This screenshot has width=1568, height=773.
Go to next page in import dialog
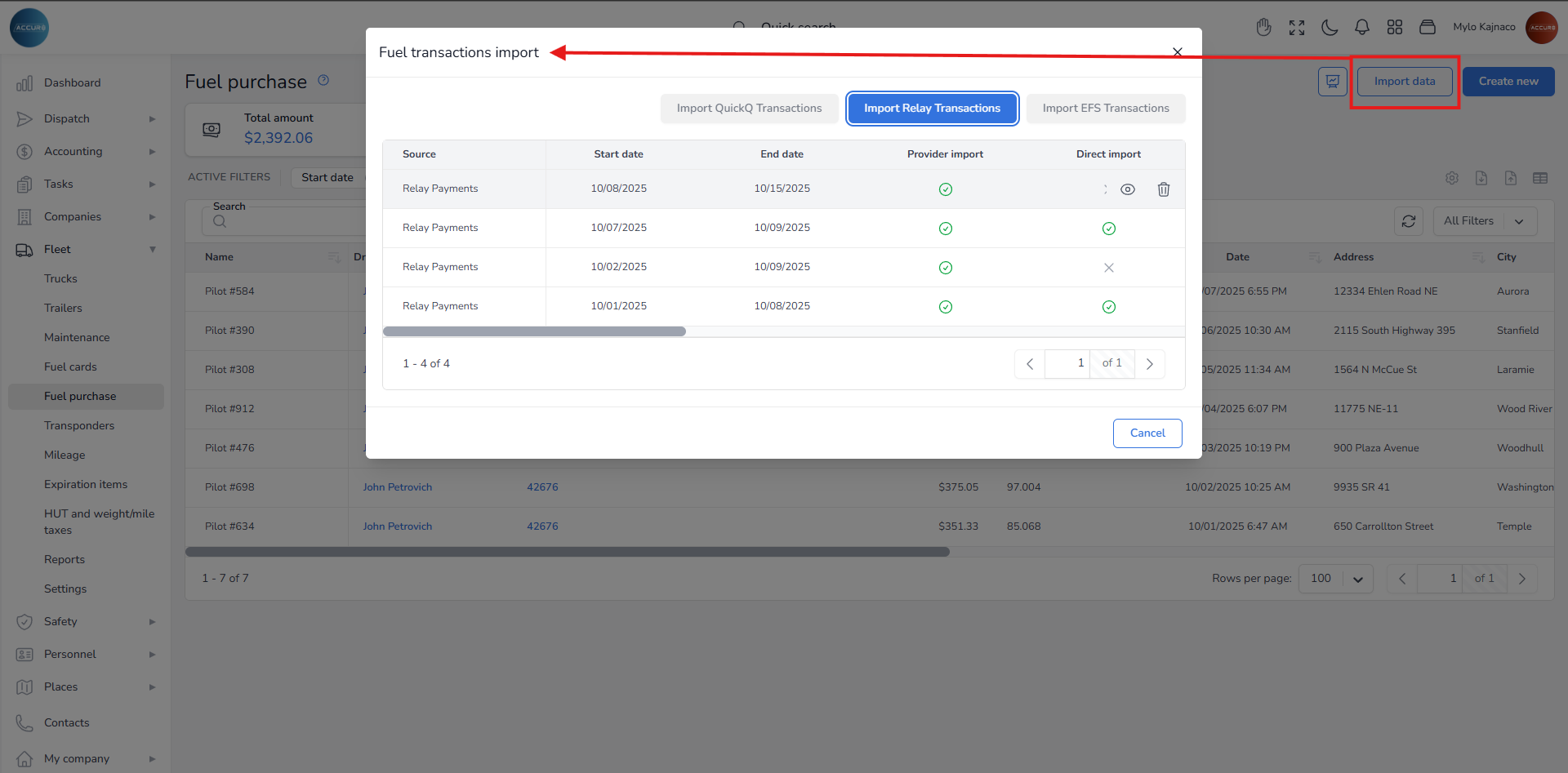pos(1149,364)
